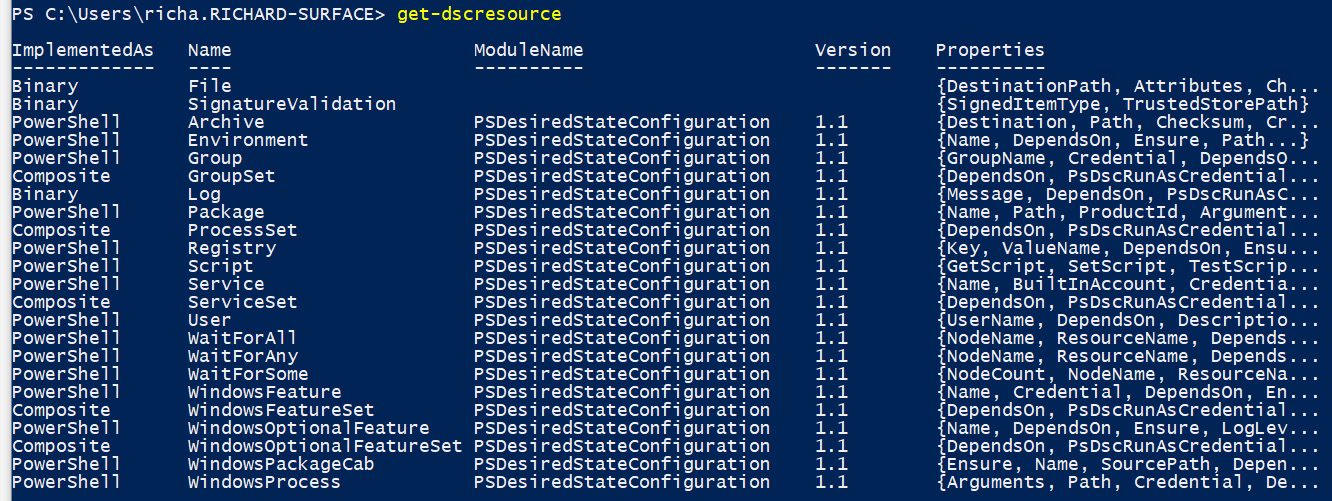Select the File resource name
1332x501 pixels.
[x=209, y=86]
